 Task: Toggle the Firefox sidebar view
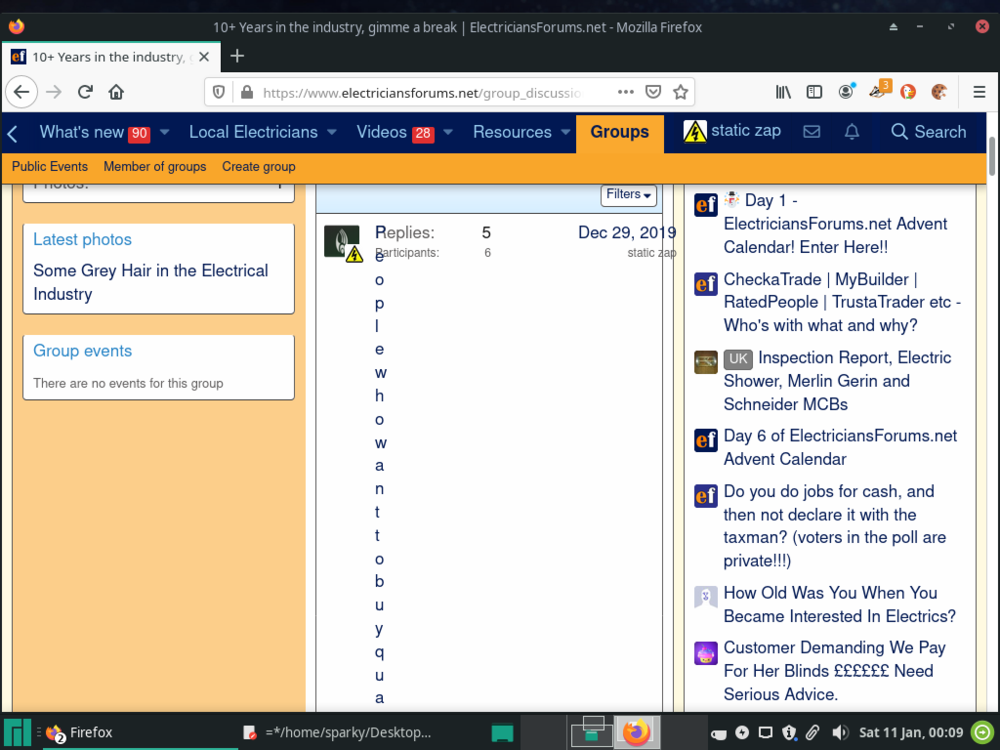pos(814,92)
